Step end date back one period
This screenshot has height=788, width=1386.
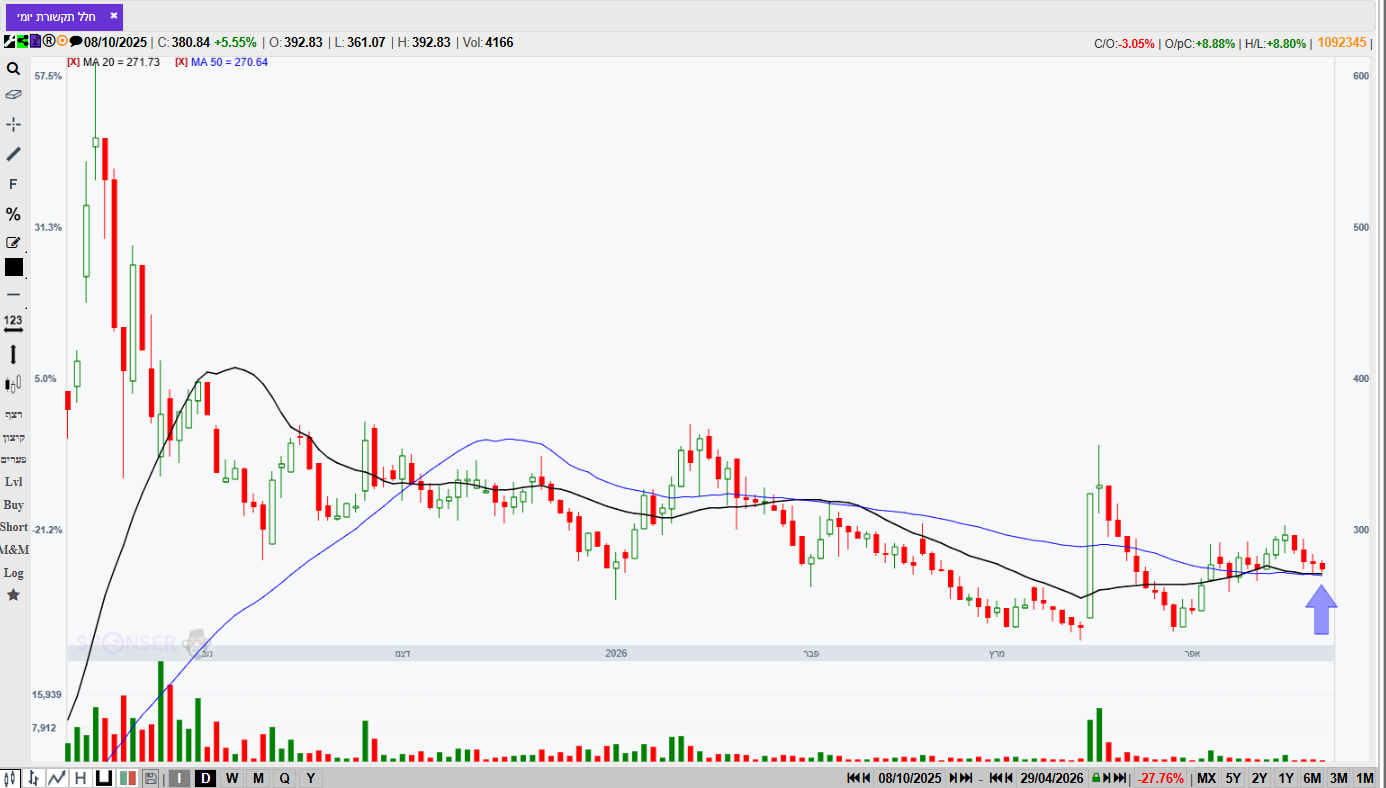[x=1008, y=778]
